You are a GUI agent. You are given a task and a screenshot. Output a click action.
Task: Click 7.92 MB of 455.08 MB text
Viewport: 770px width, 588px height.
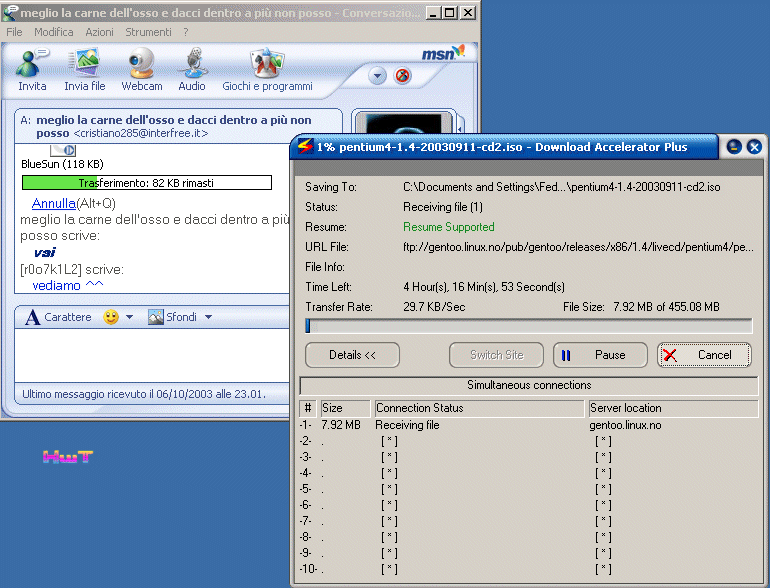click(666, 307)
